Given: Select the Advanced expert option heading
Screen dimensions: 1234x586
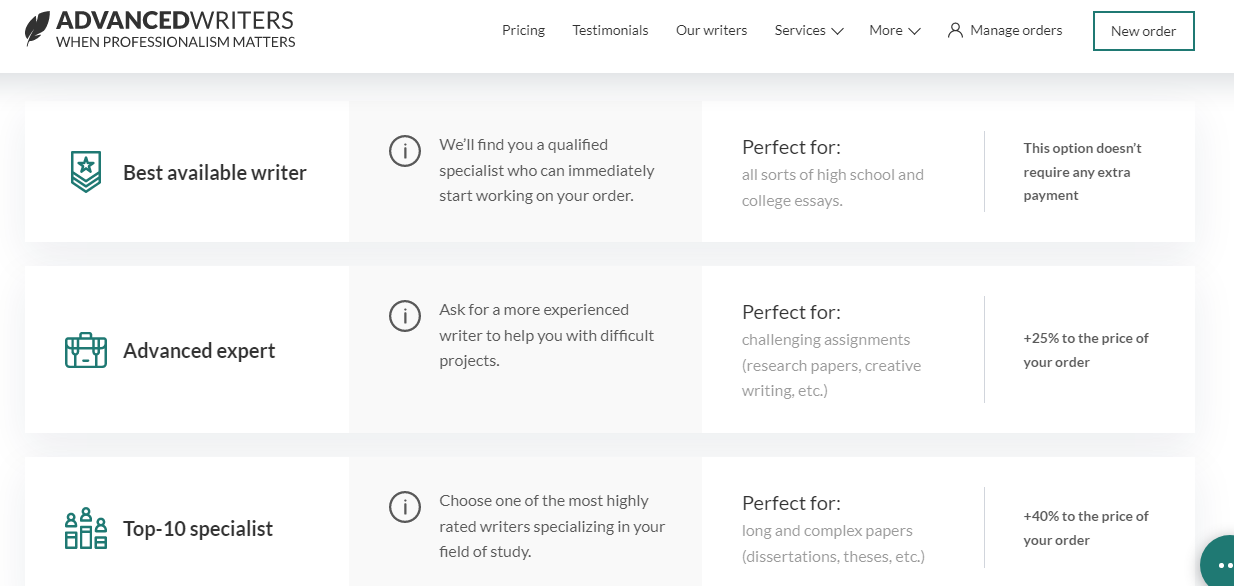Looking at the screenshot, I should [x=199, y=351].
